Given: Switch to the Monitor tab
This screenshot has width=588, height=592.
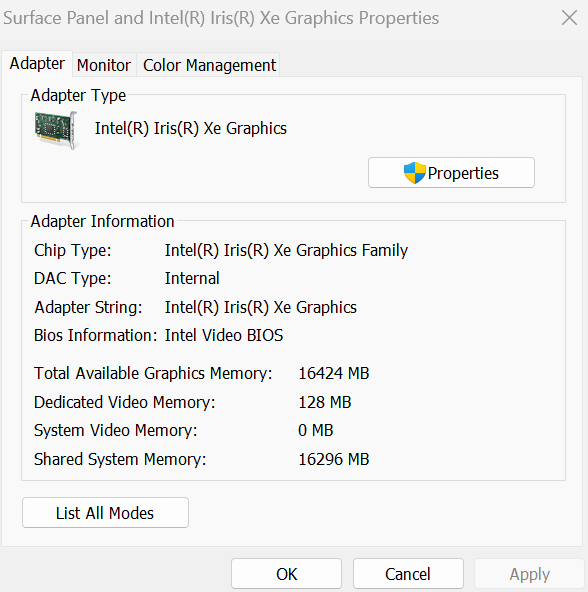Looking at the screenshot, I should coord(104,65).
